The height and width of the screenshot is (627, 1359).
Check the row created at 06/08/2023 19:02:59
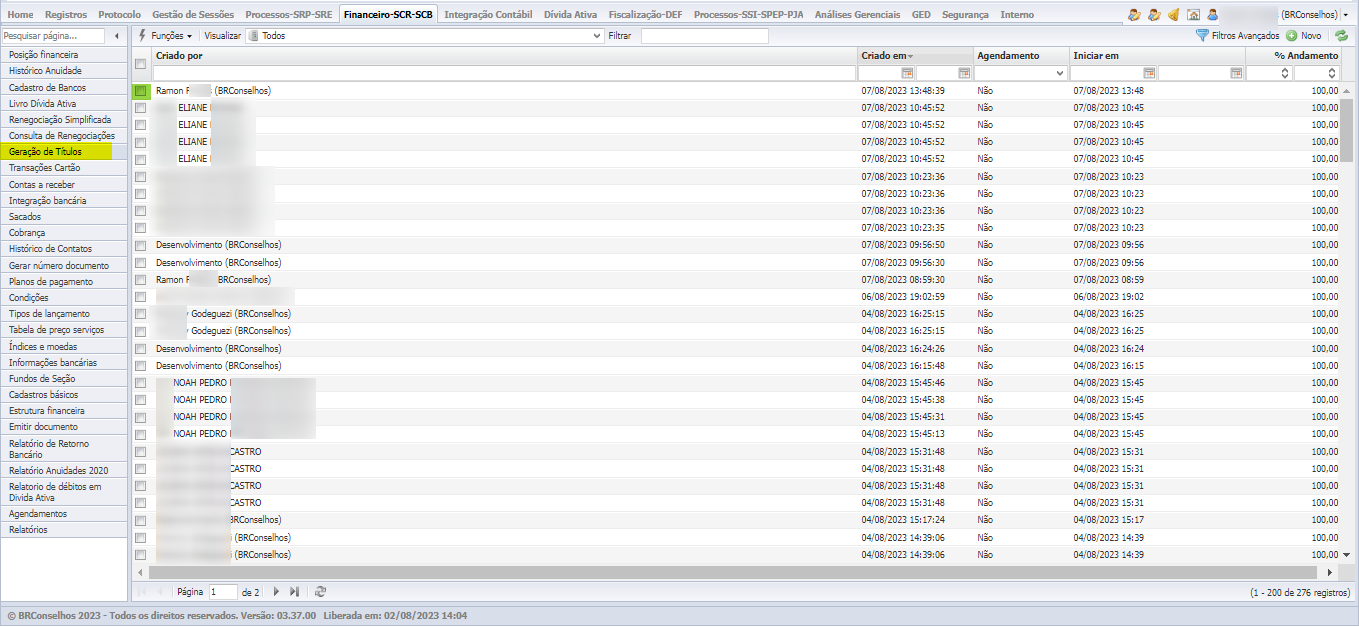(141, 297)
